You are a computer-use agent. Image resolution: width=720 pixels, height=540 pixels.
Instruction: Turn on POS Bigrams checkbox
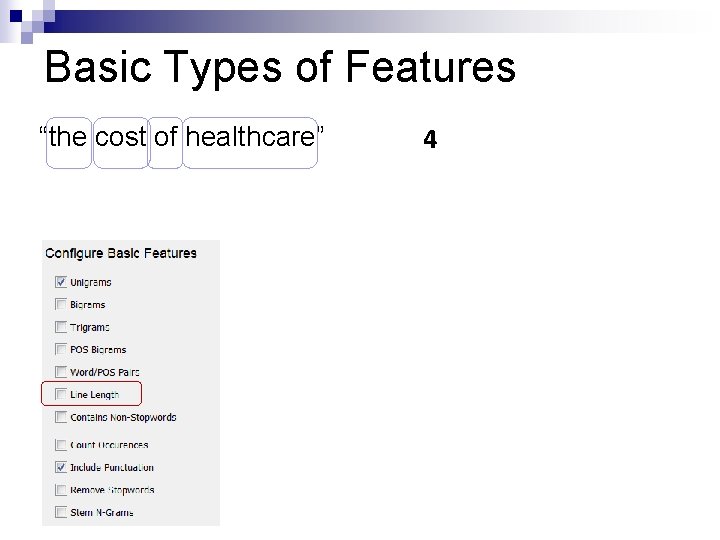coord(61,349)
